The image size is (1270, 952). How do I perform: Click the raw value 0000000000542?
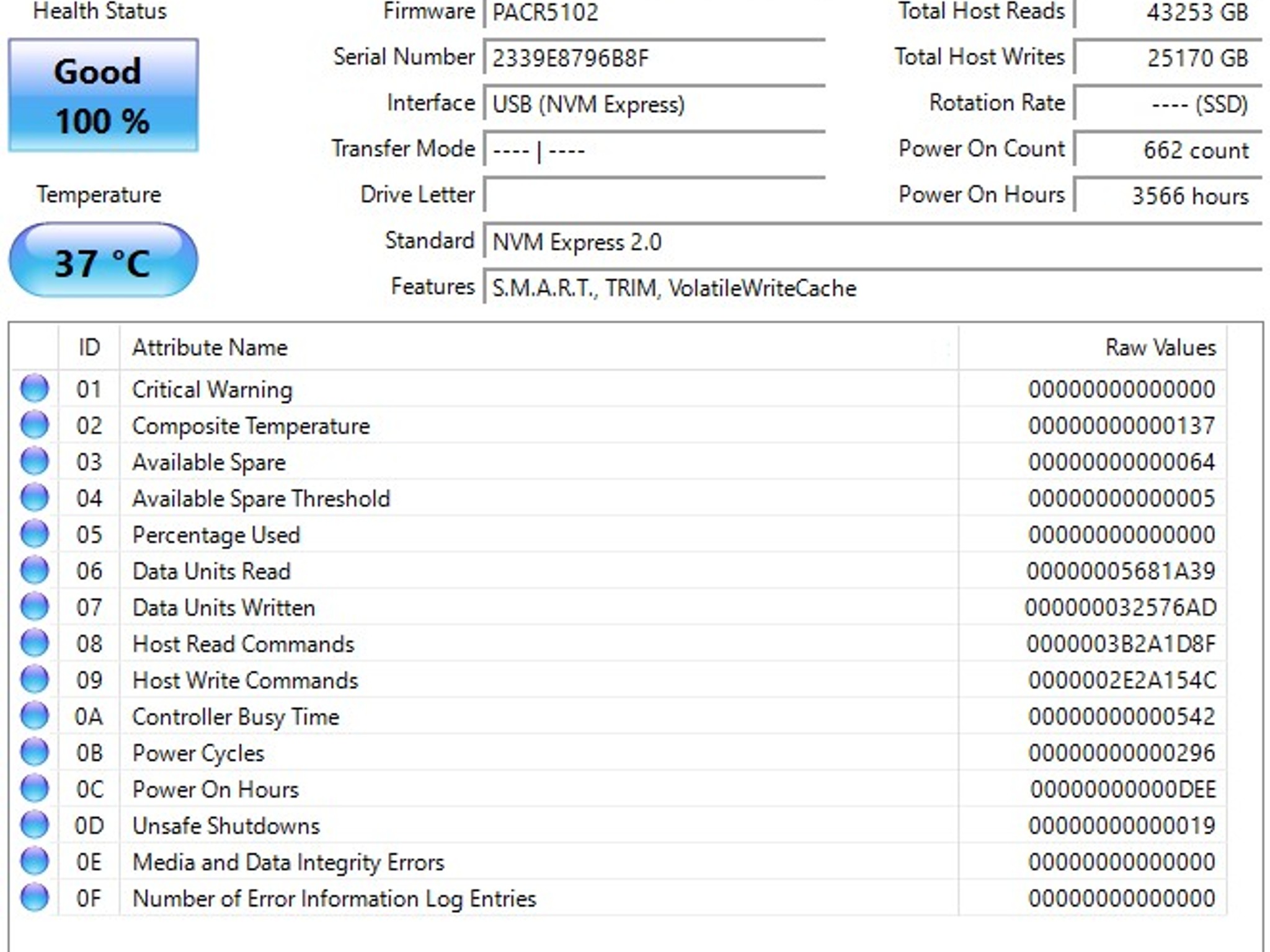(x=1122, y=716)
